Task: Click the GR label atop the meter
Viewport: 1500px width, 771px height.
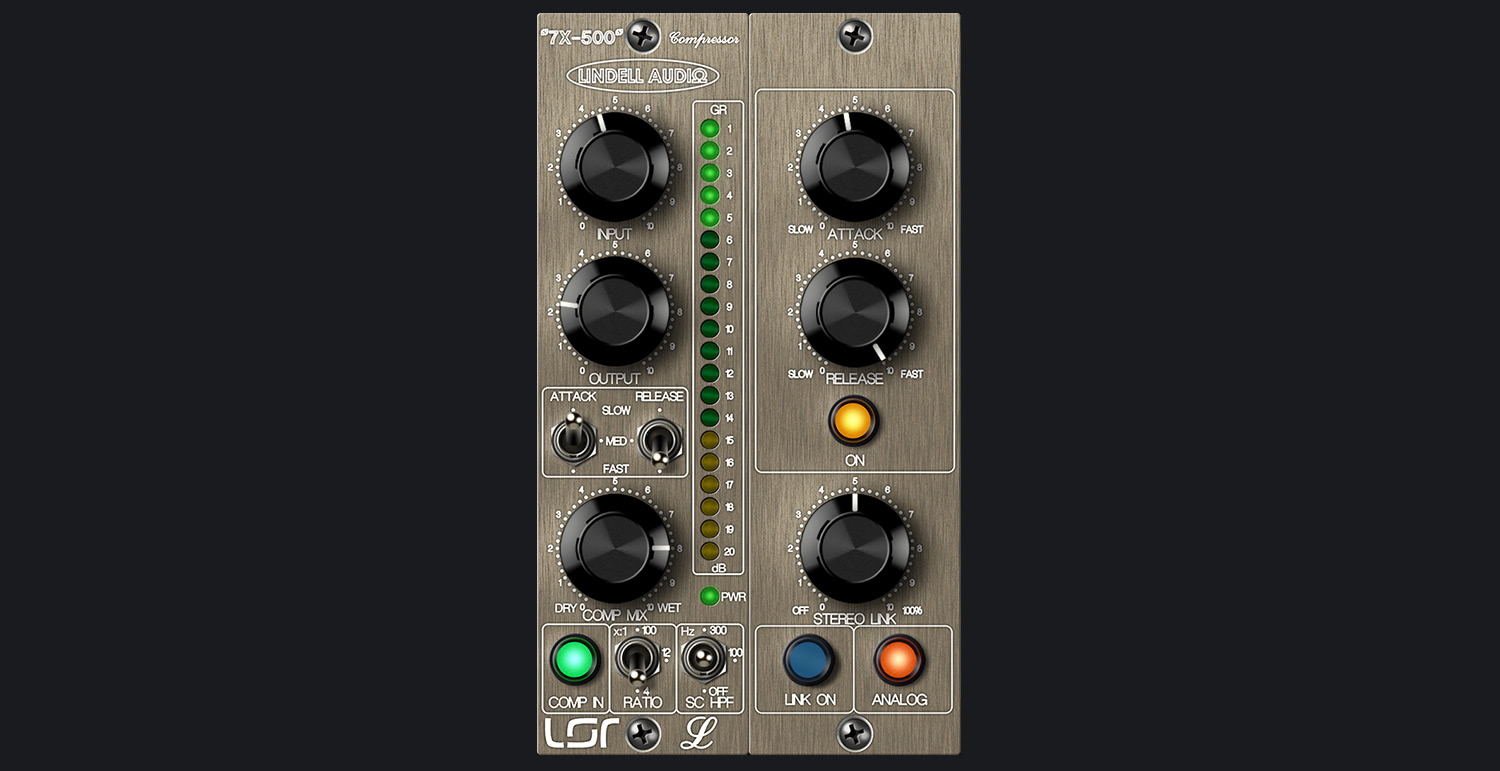Action: coord(718,109)
